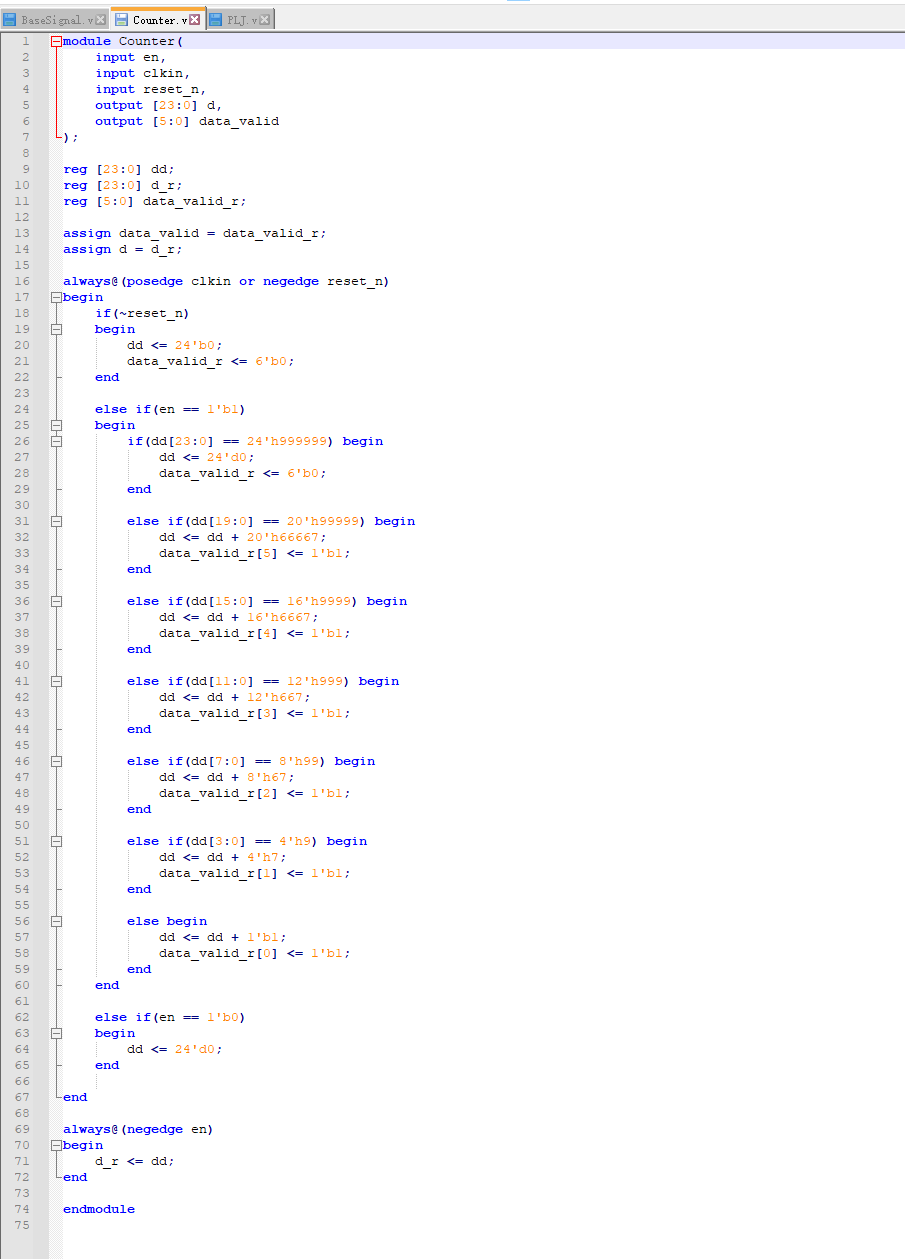Click line number 68 in the margin
905x1259 pixels.
pos(22,1113)
